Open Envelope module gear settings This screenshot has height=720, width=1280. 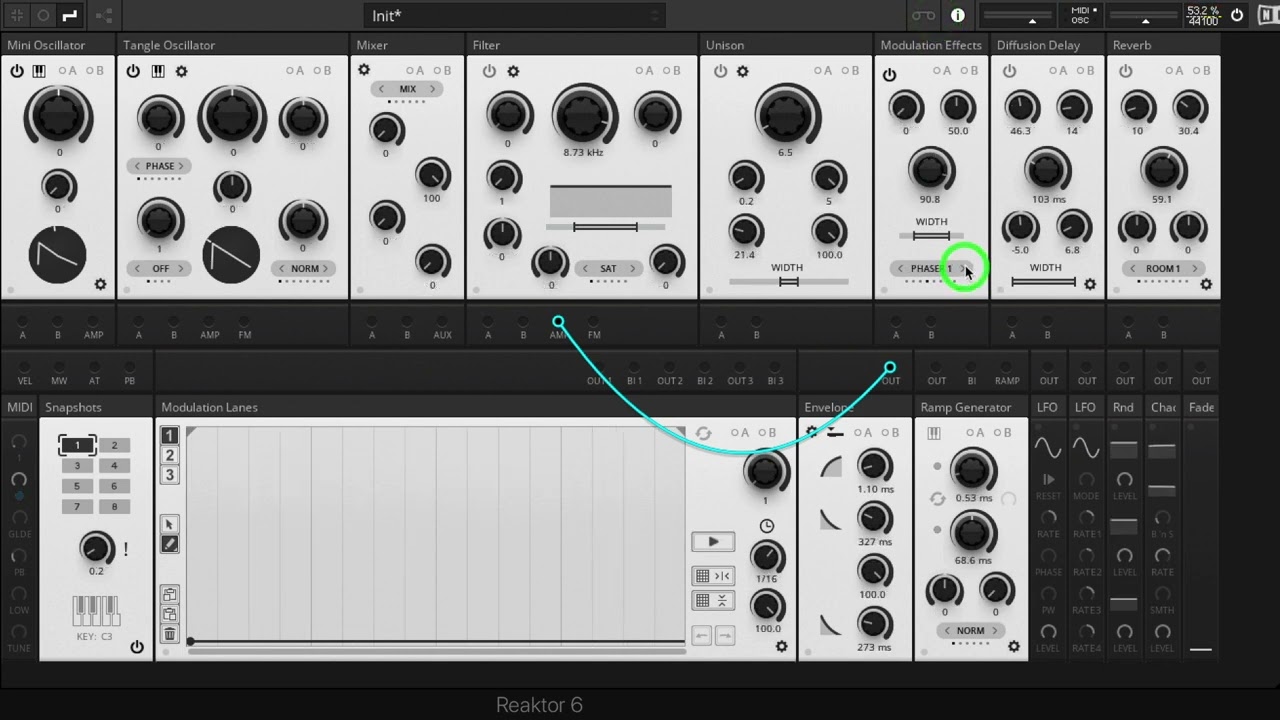pyautogui.click(x=812, y=432)
